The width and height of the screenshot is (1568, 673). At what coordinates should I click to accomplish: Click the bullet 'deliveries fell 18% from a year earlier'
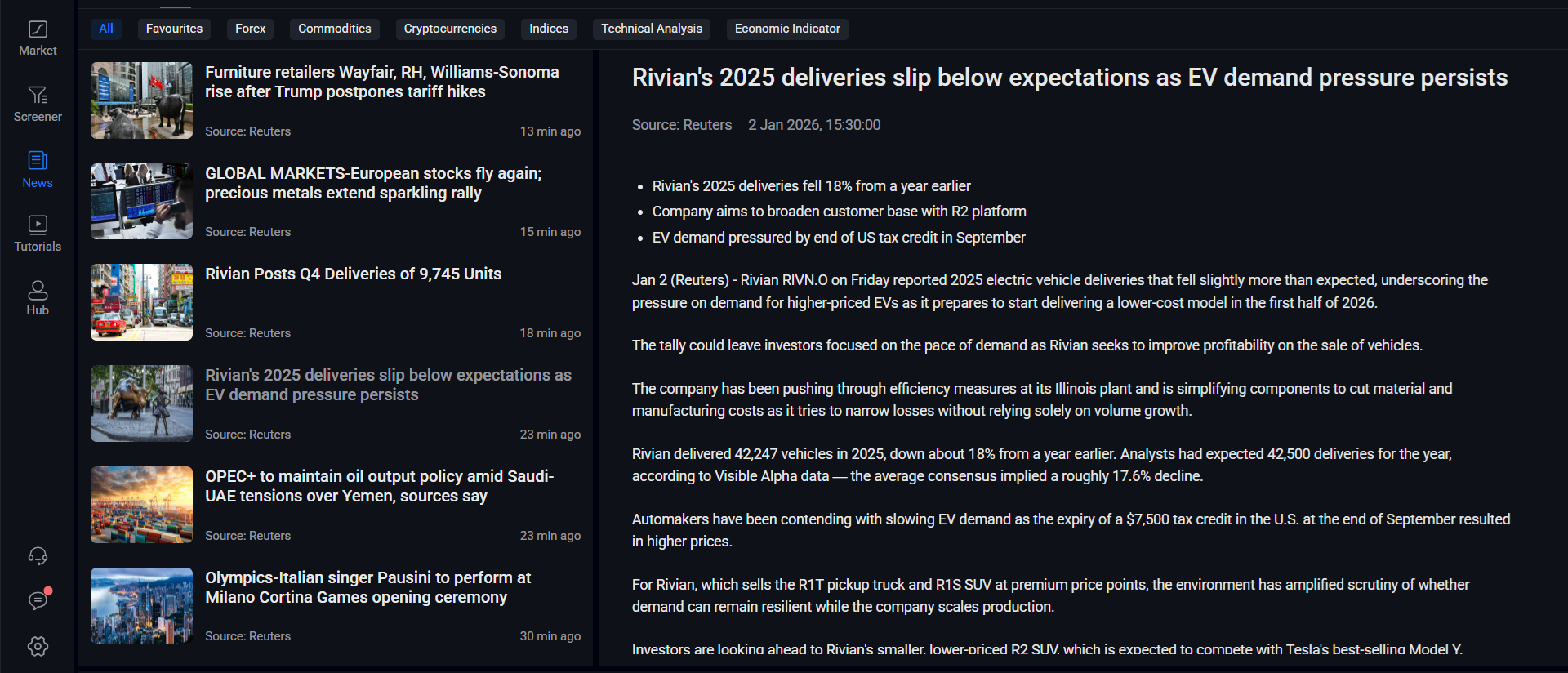pos(811,186)
